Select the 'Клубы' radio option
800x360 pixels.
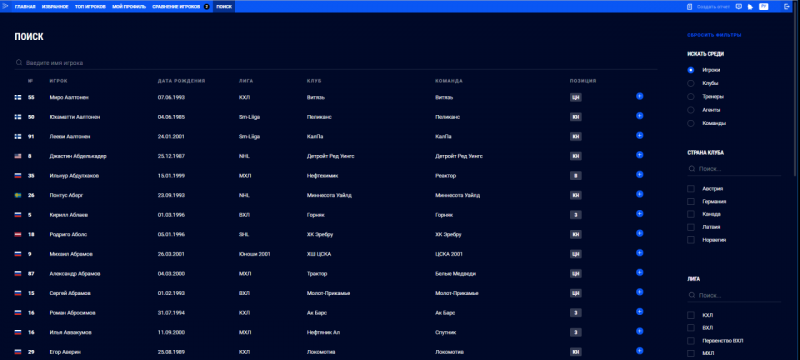[x=691, y=83]
